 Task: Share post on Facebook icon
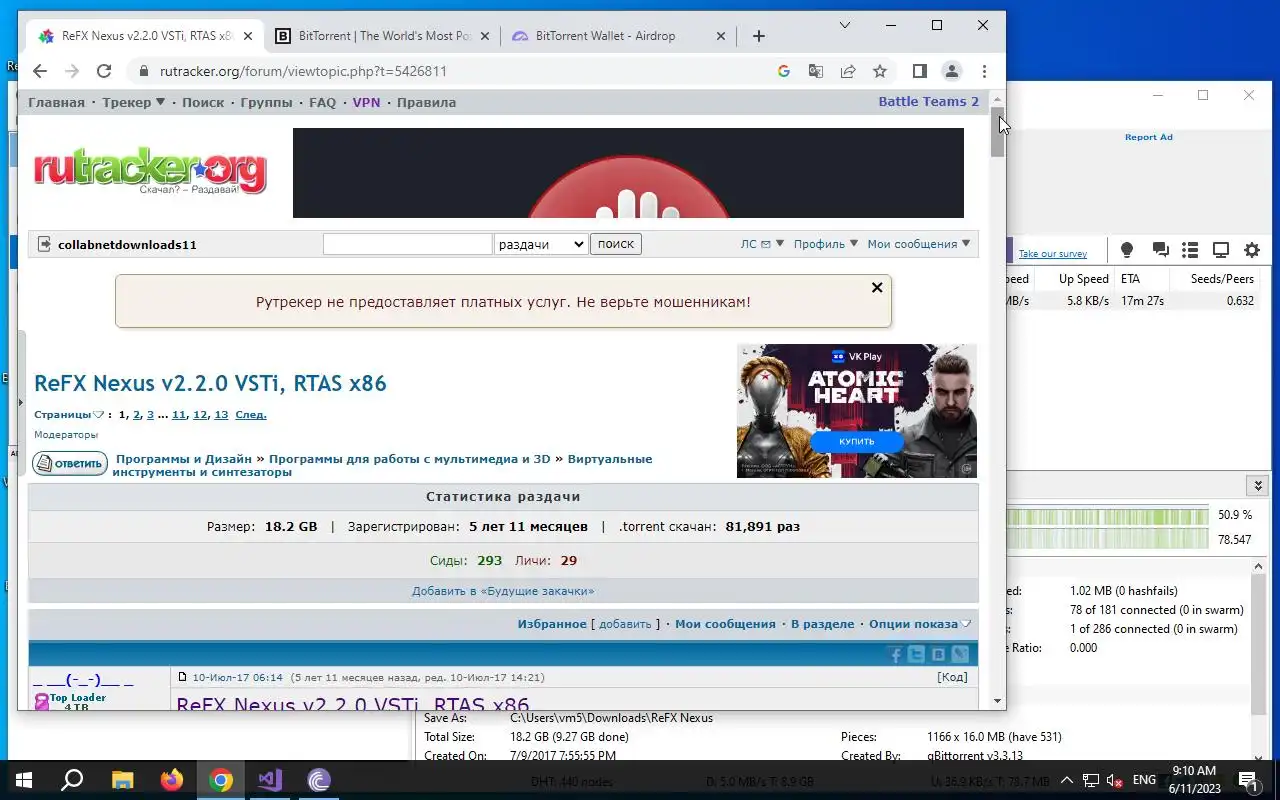pyautogui.click(x=896, y=655)
